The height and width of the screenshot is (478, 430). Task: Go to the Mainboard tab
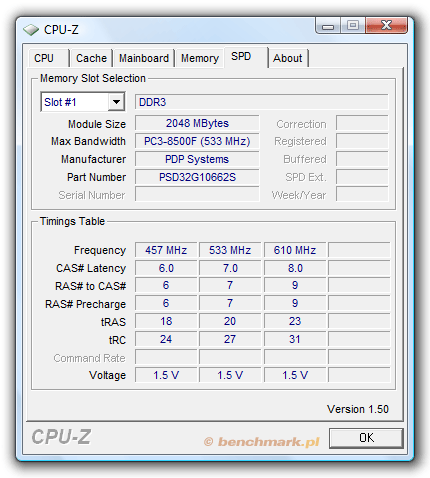click(x=144, y=58)
